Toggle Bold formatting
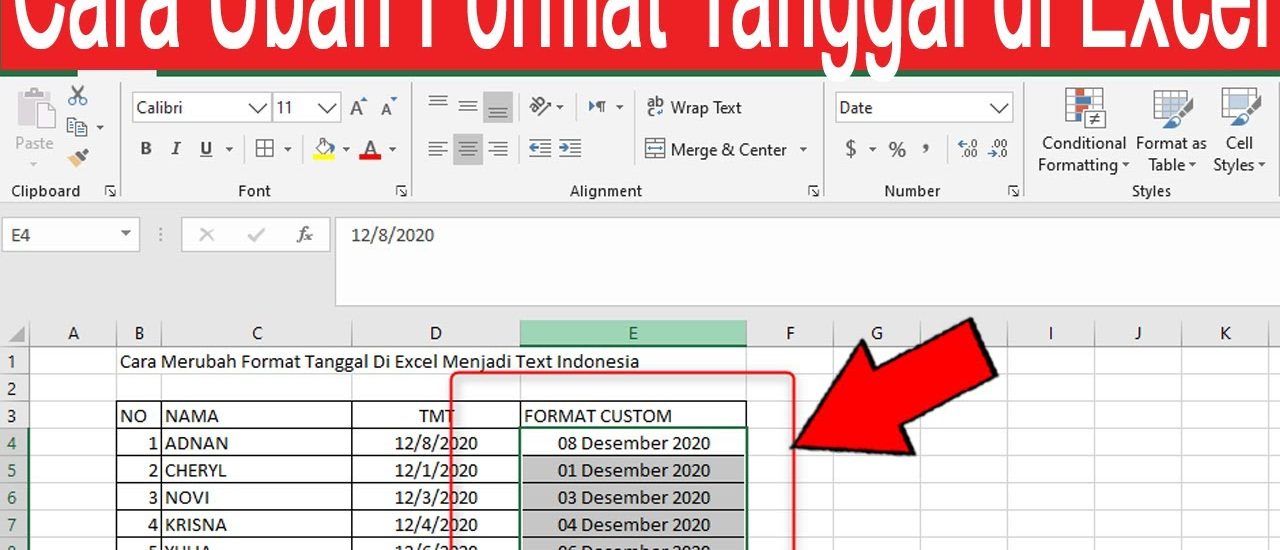This screenshot has height=550, width=1280. coord(146,149)
